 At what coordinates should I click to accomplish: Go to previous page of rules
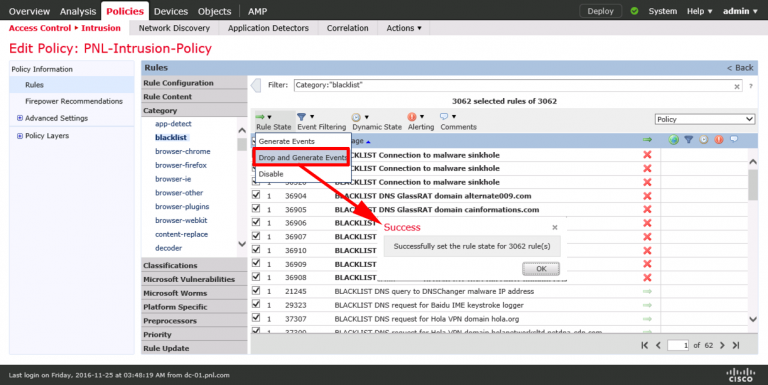click(x=658, y=345)
